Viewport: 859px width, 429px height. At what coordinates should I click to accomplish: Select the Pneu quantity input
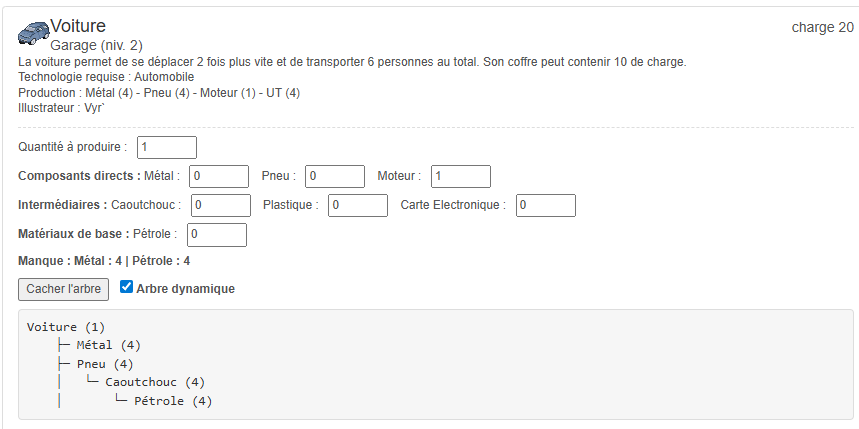pyautogui.click(x=334, y=176)
